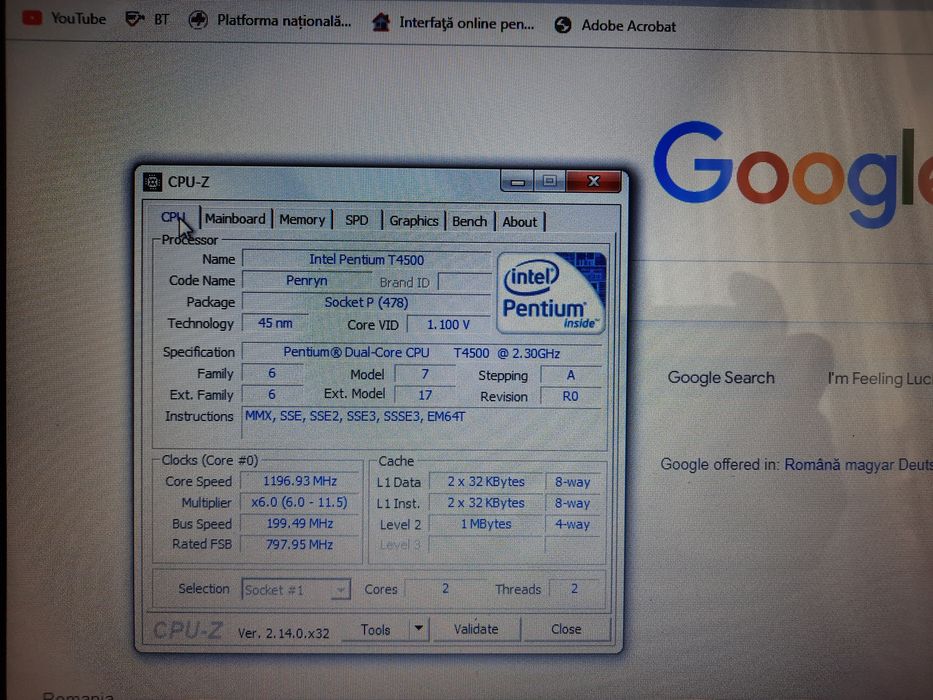Click the Close button in CPU-Z
The height and width of the screenshot is (700, 933).
[x=566, y=629]
